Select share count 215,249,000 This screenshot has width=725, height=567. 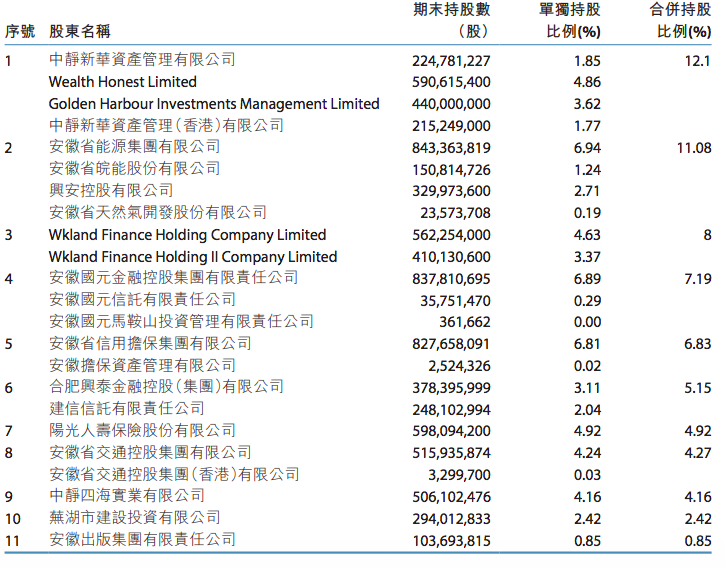451,126
